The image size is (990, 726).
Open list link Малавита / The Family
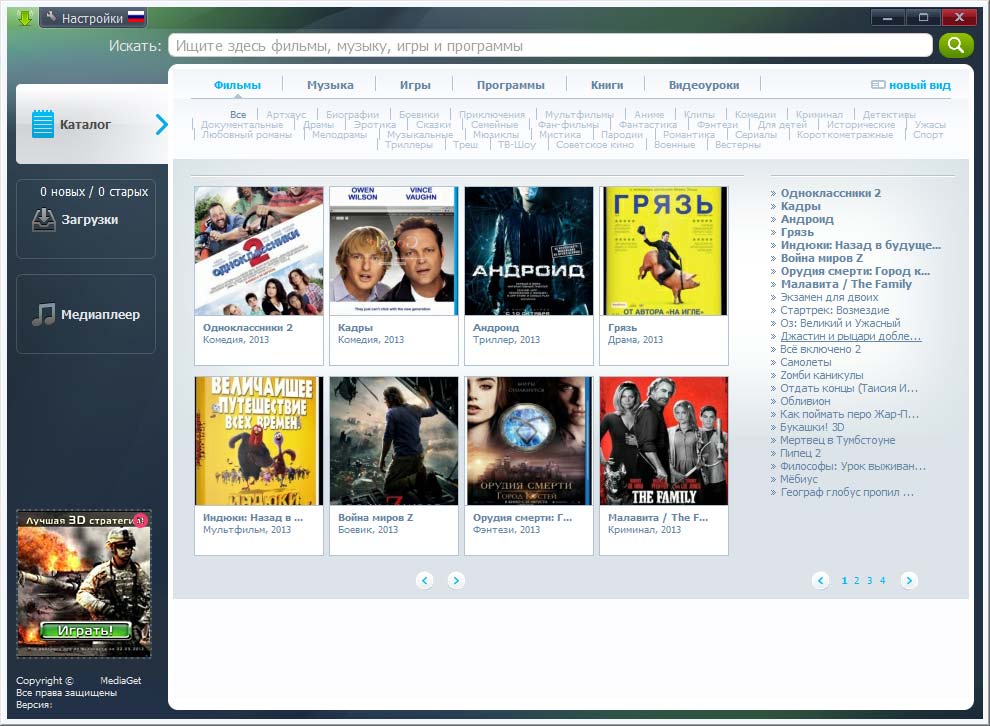(x=846, y=284)
